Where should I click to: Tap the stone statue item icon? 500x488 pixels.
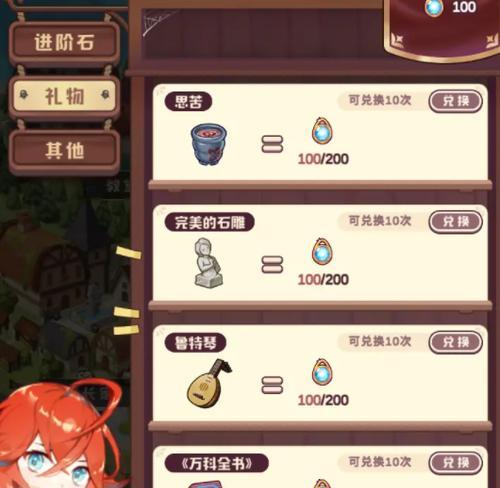[209, 263]
